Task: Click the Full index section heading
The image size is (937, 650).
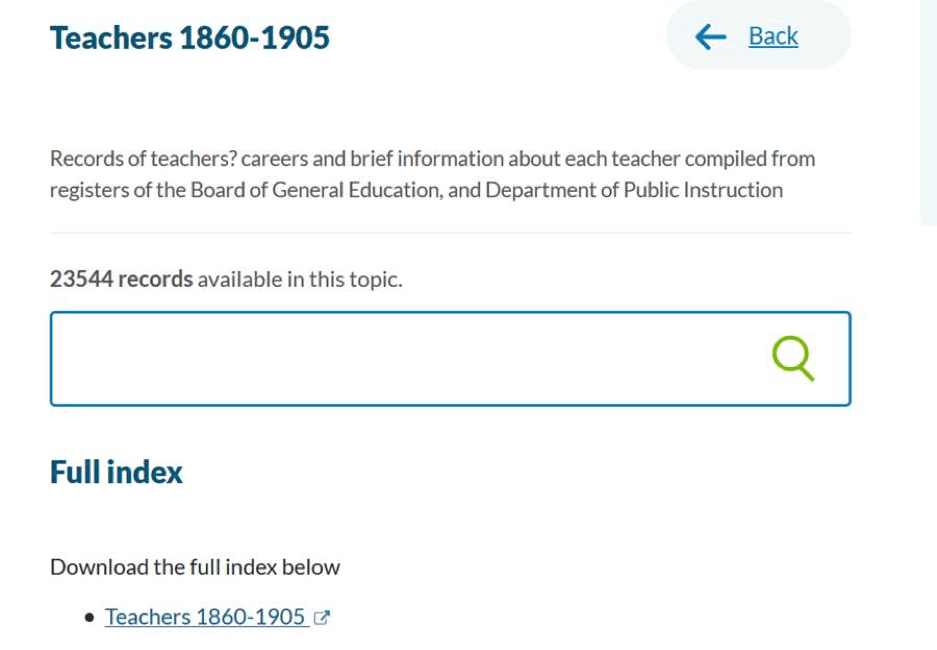Action: (x=116, y=472)
